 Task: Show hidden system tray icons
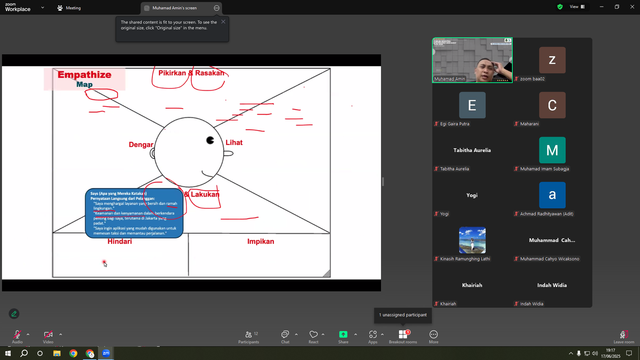coord(571,353)
